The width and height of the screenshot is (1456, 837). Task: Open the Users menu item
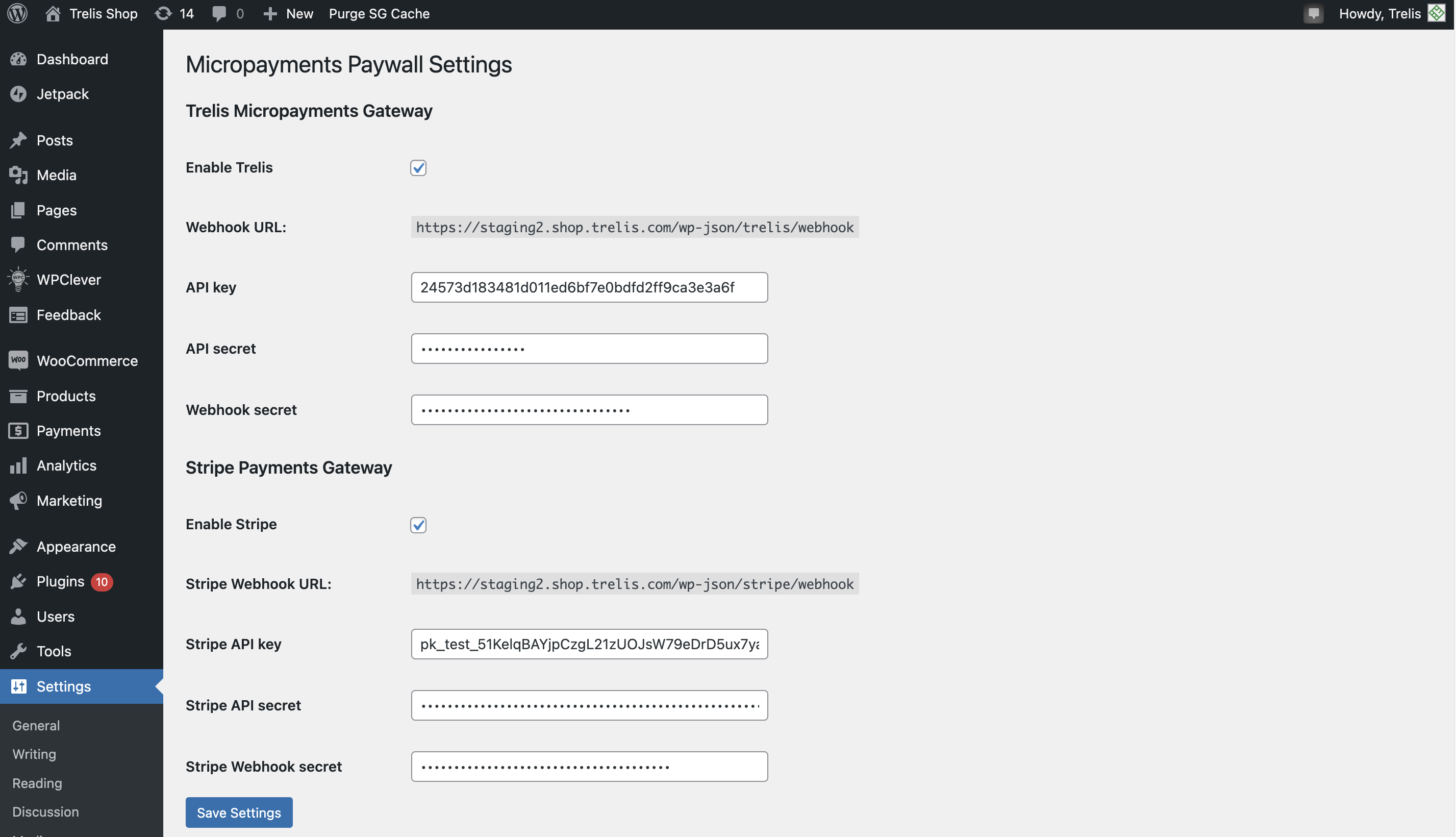click(82, 616)
